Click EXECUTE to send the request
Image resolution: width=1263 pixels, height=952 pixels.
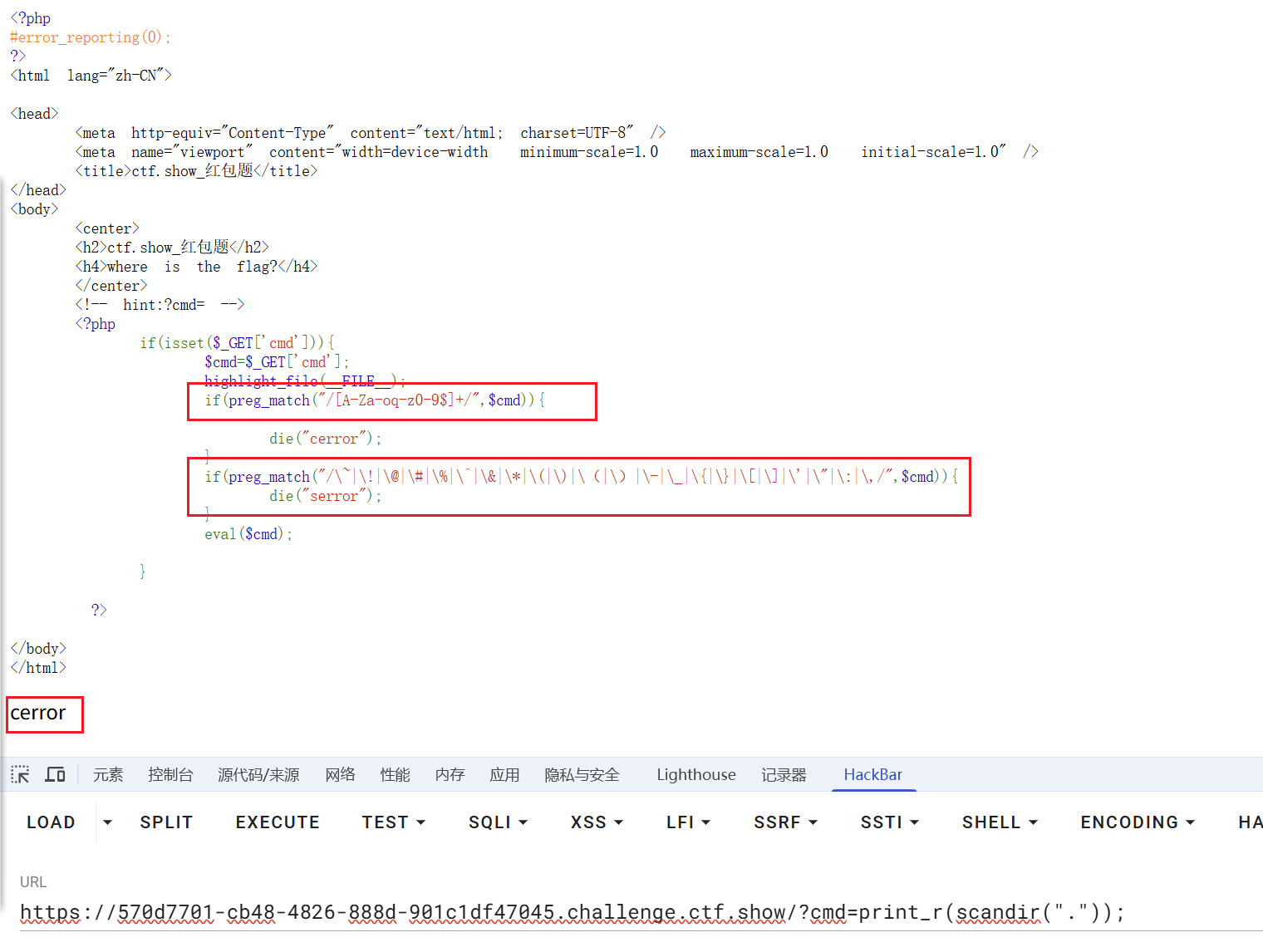278,822
